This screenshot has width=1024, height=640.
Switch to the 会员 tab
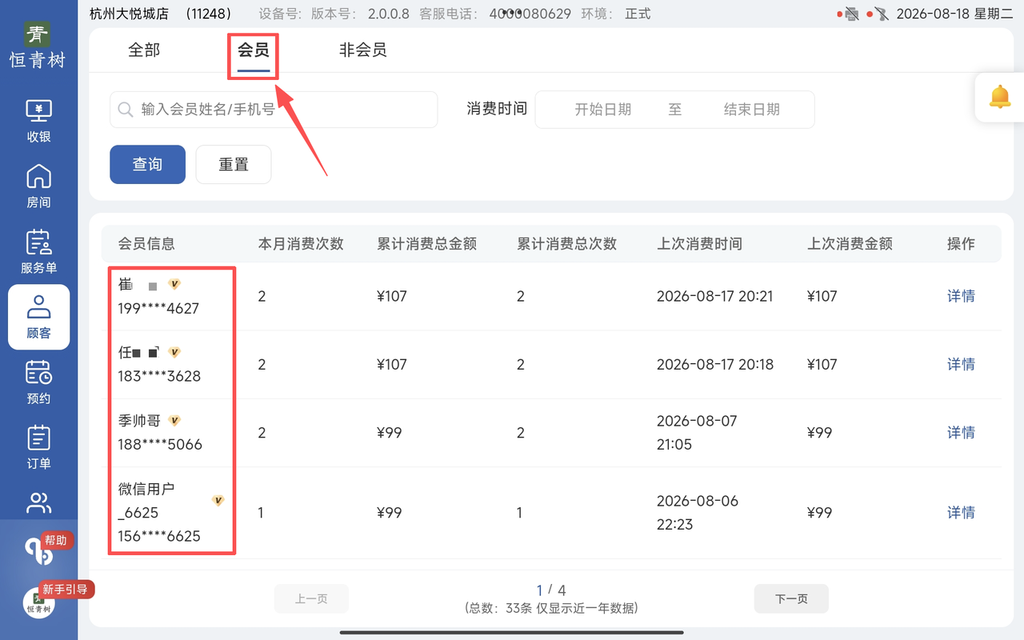(253, 50)
